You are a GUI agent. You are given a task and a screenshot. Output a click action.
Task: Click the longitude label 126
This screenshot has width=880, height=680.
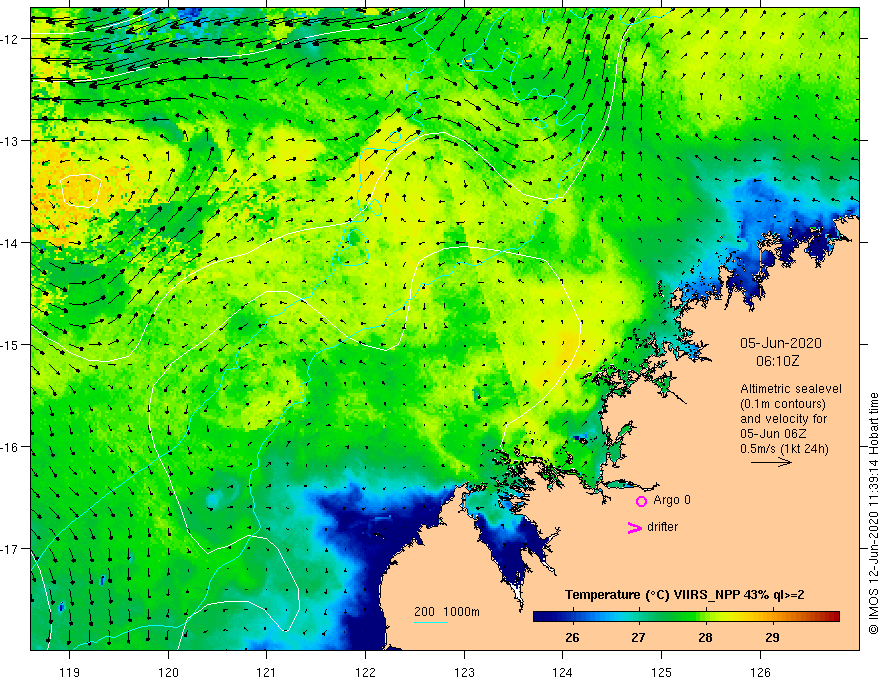760,672
